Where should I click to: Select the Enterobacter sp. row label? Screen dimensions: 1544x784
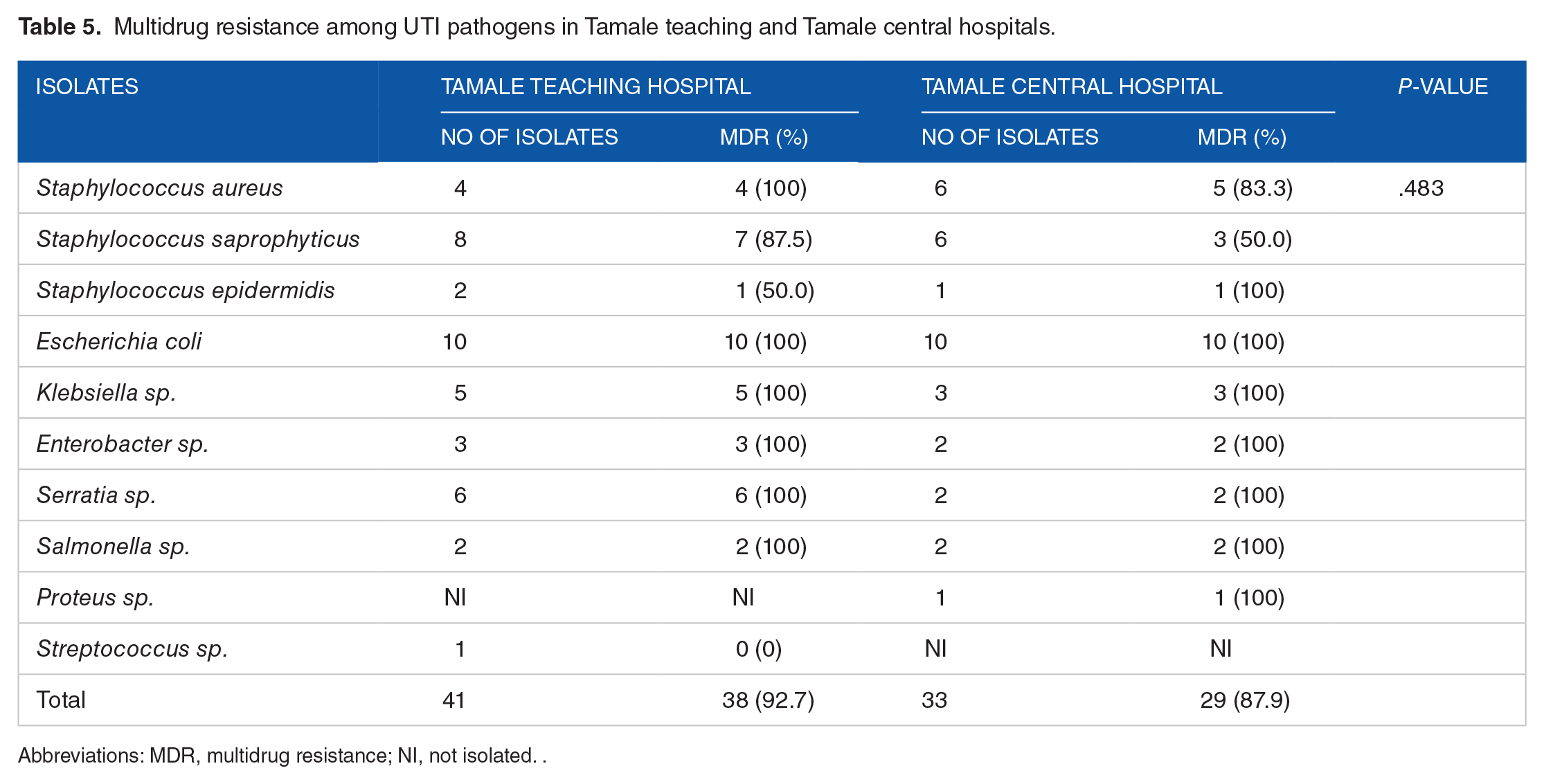point(123,444)
